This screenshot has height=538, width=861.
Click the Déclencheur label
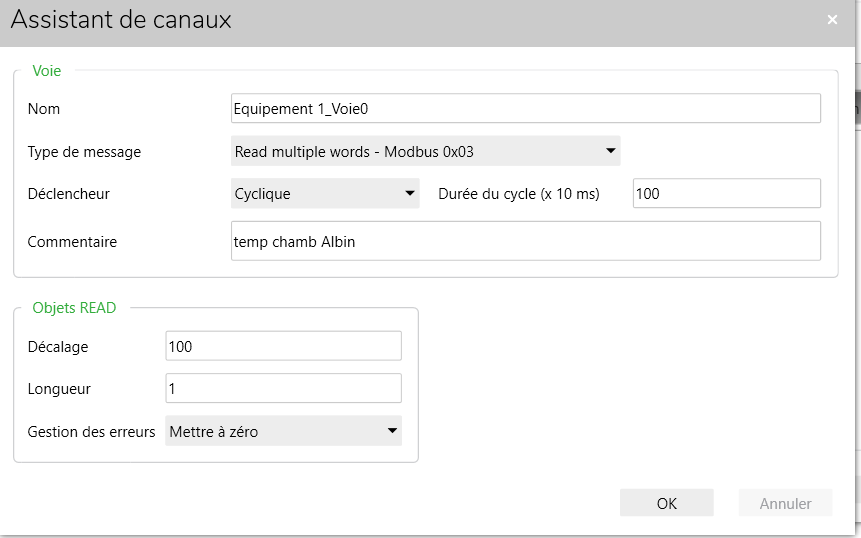(68, 194)
